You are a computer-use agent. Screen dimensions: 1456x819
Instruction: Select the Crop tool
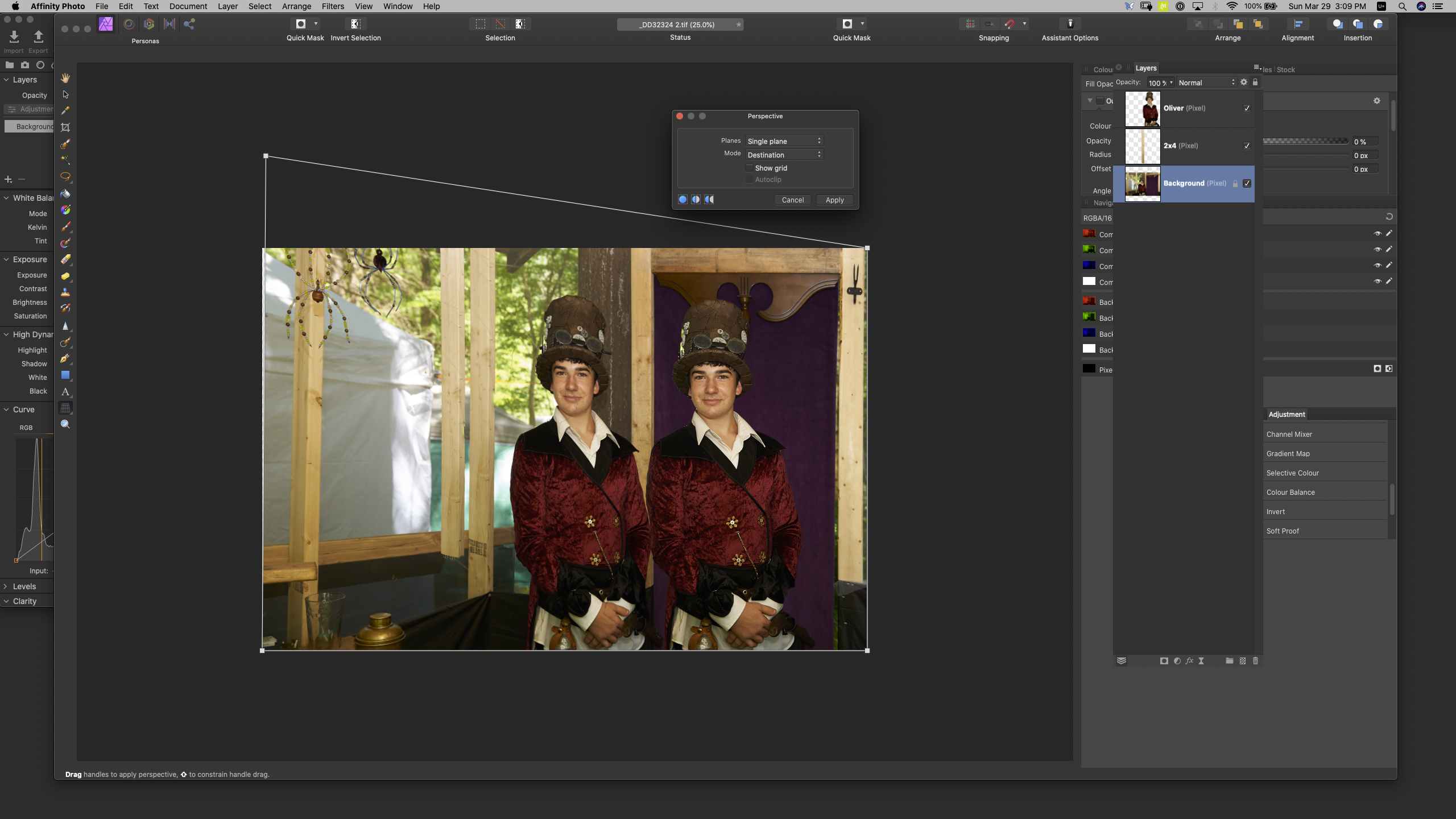coord(65,127)
